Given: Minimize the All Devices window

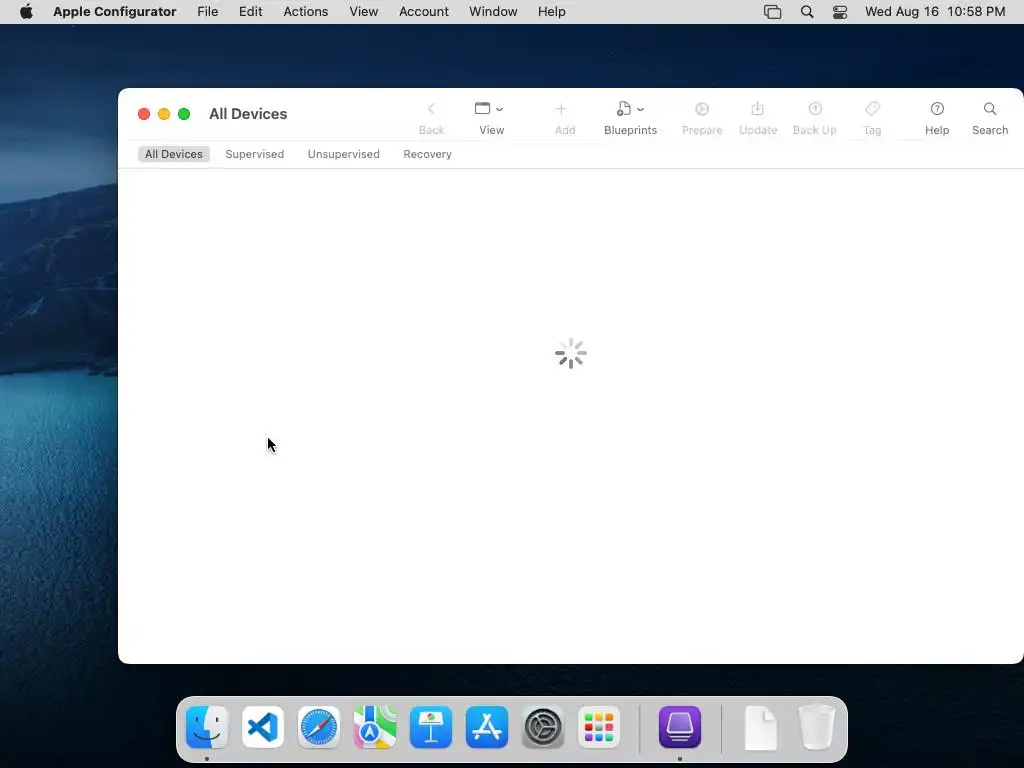Looking at the screenshot, I should click(164, 114).
